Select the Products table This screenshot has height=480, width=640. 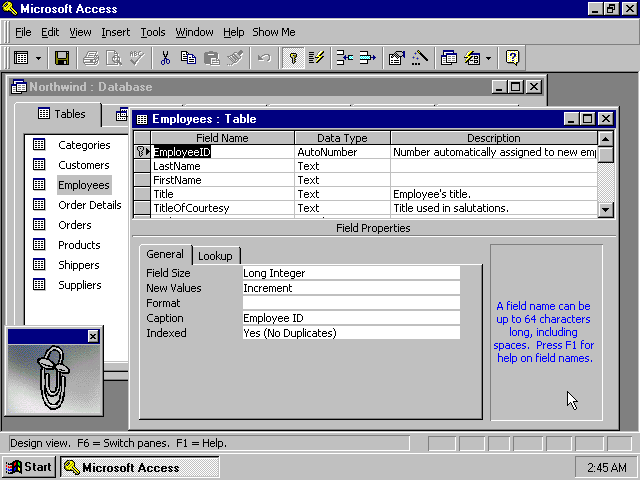[x=79, y=245]
